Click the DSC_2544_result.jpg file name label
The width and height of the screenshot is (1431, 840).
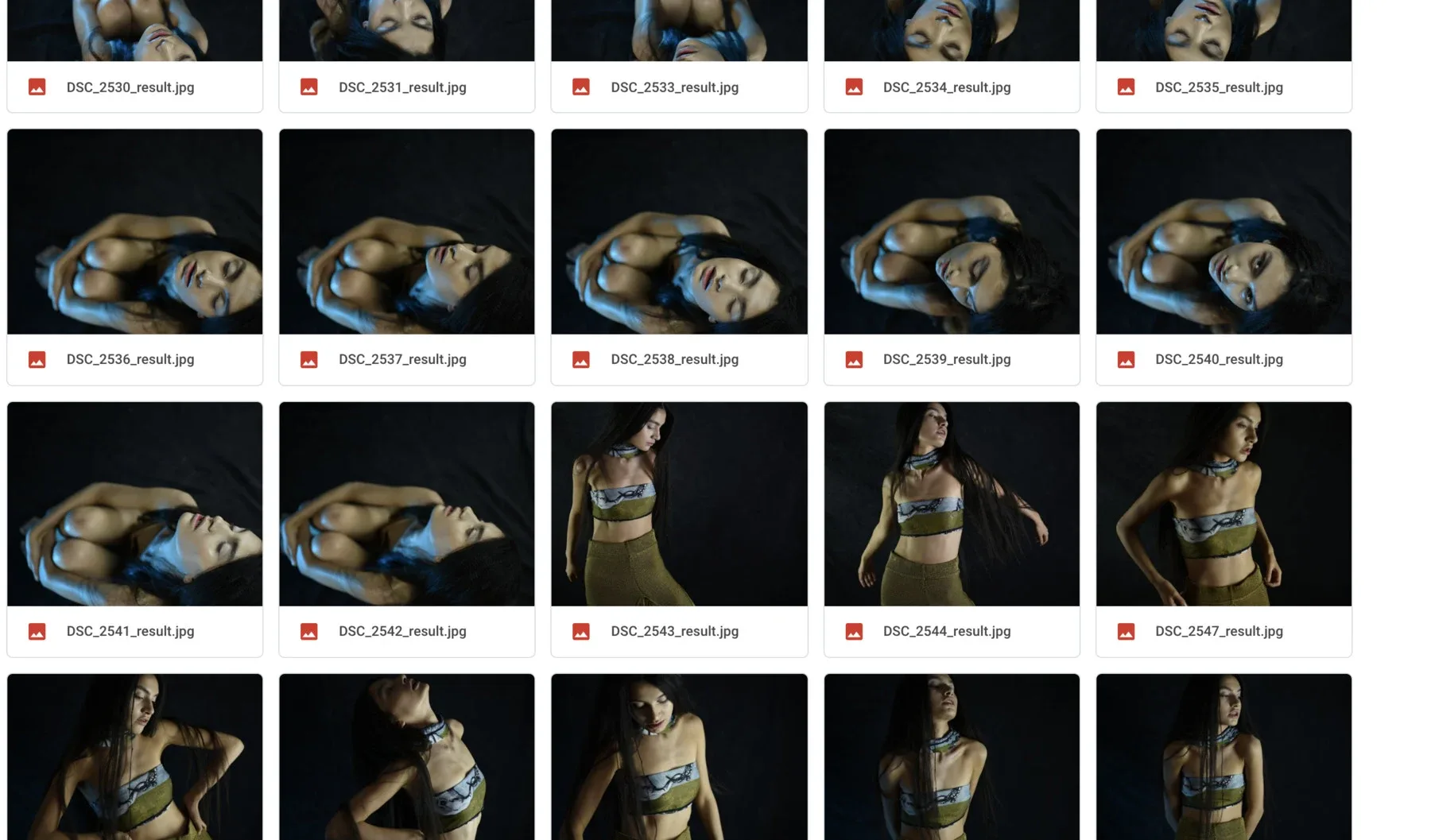(x=947, y=631)
